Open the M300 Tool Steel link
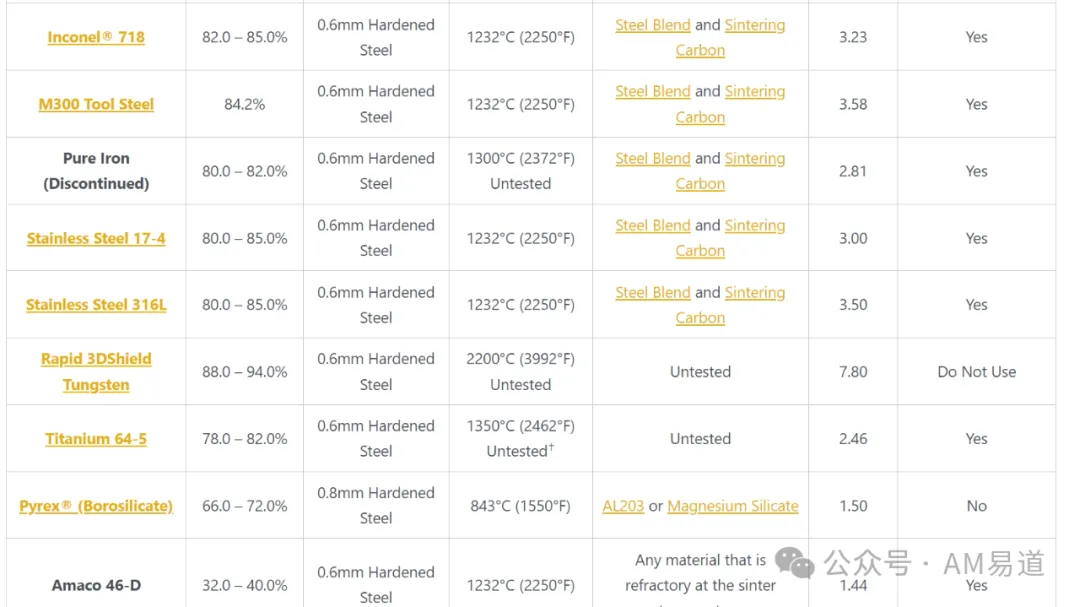The image size is (1080, 607). tap(96, 104)
